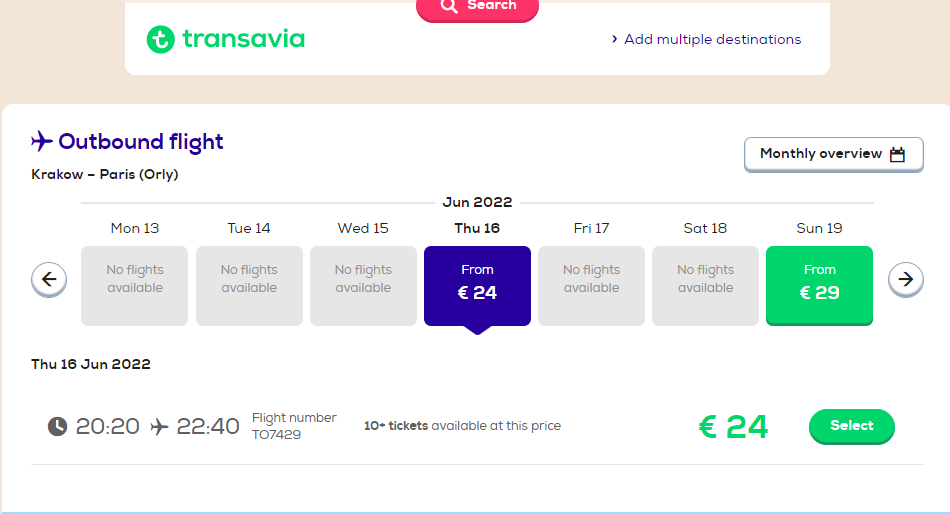Screen dimensions: 950x514
Task: Click the Mon 13 no flights tile
Action: point(135,286)
